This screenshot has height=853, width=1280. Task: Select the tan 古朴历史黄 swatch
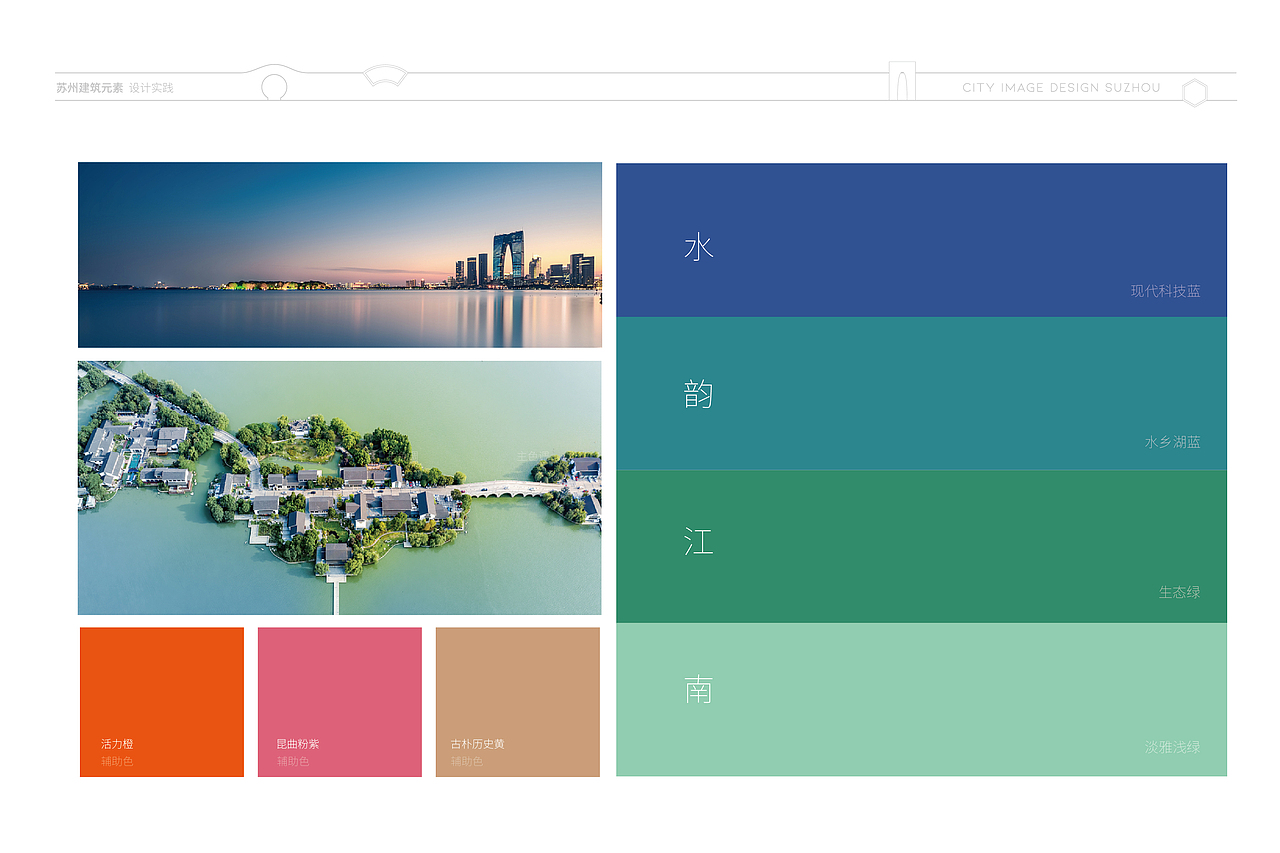tap(518, 702)
